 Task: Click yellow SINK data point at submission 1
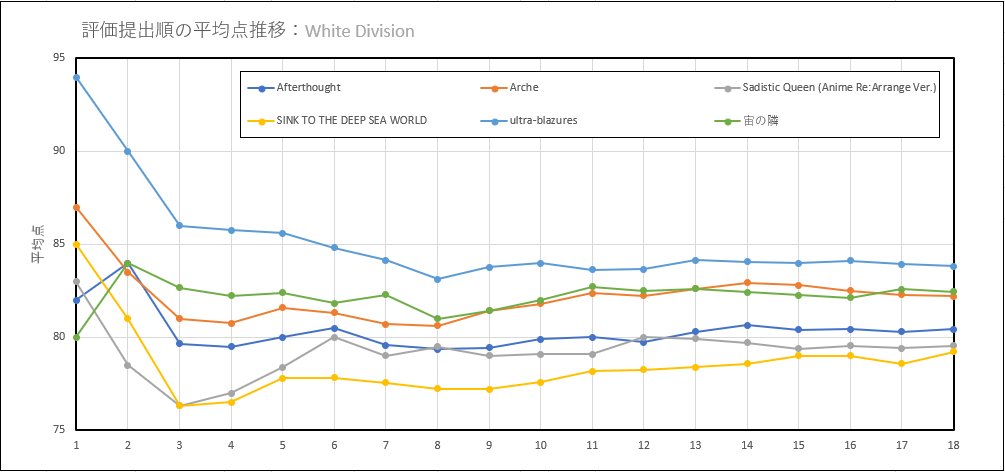click(76, 244)
